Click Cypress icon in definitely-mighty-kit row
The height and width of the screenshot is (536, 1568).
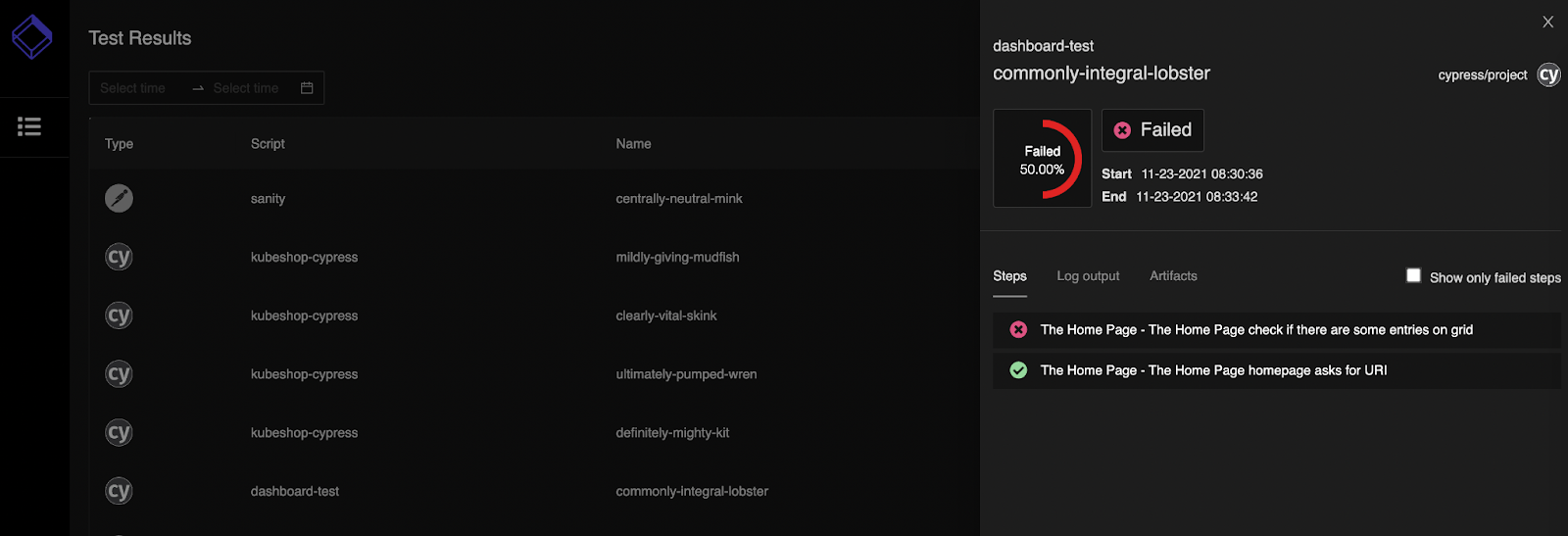pyautogui.click(x=119, y=433)
